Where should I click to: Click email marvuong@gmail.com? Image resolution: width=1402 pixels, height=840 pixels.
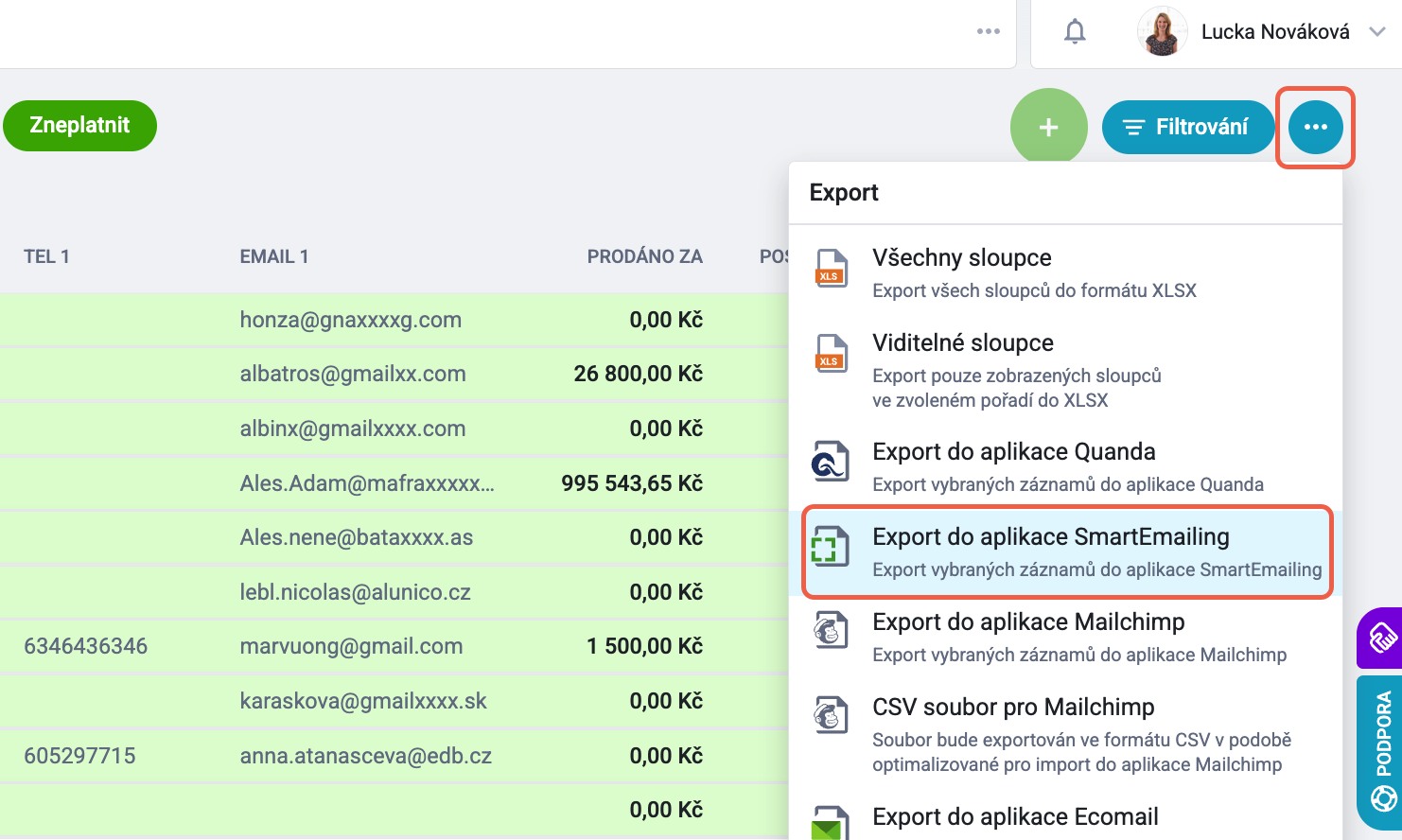click(351, 646)
